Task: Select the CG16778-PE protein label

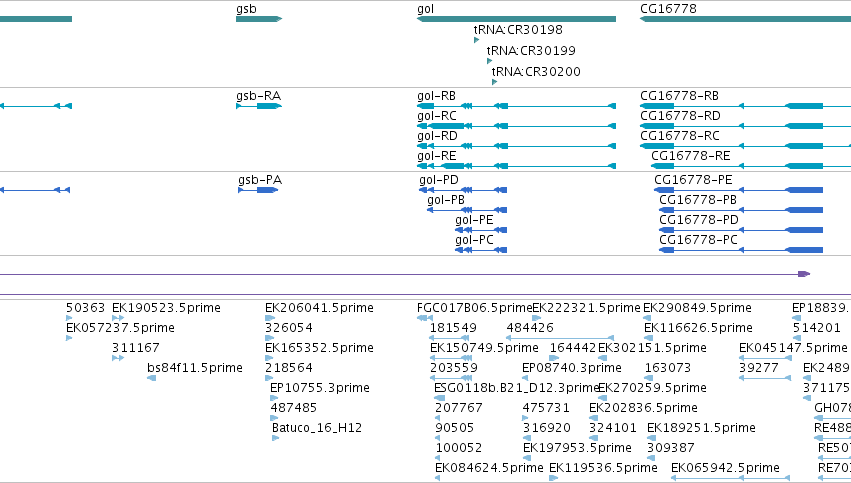Action: [x=693, y=180]
